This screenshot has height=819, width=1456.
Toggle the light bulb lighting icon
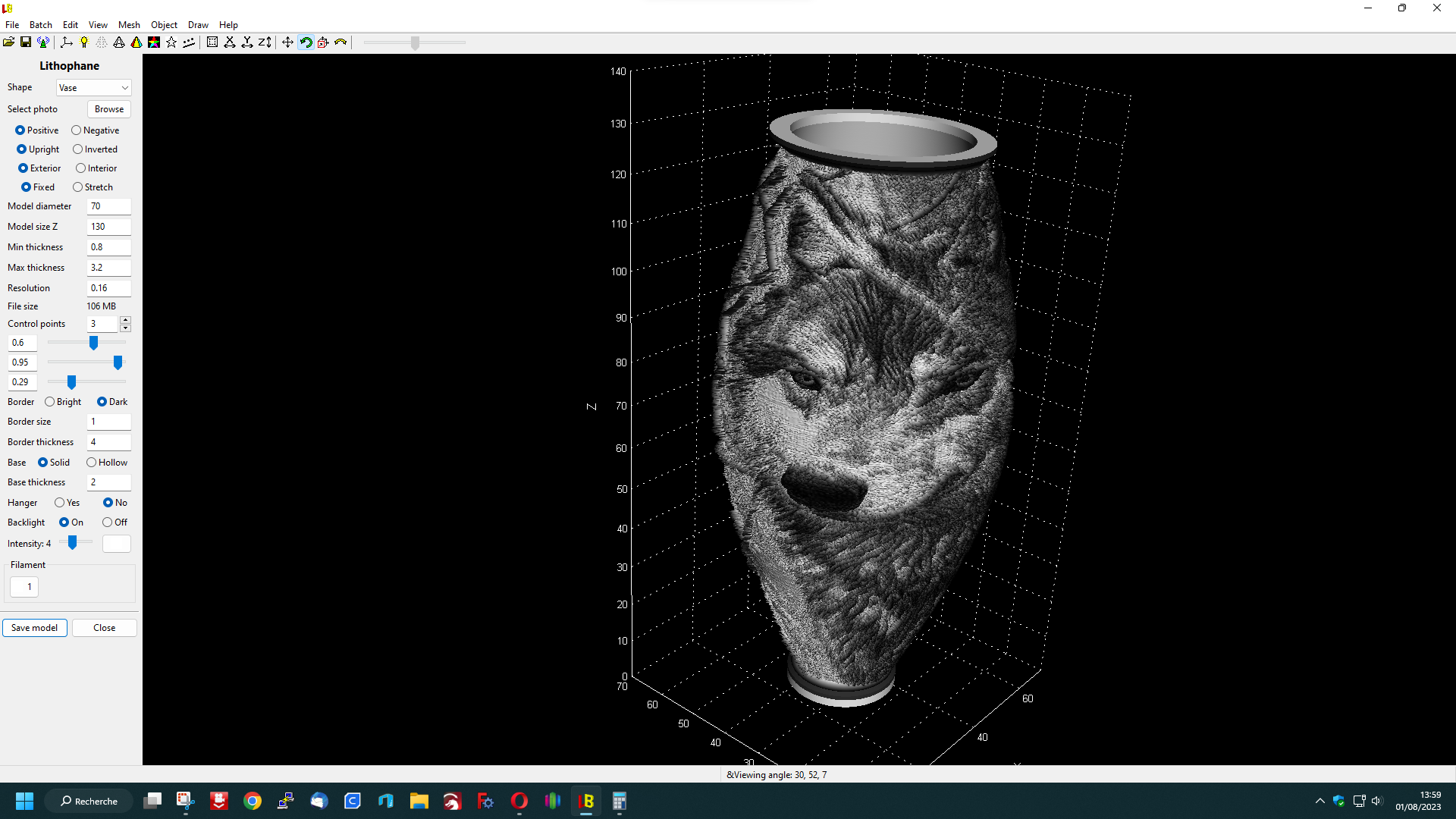[84, 42]
